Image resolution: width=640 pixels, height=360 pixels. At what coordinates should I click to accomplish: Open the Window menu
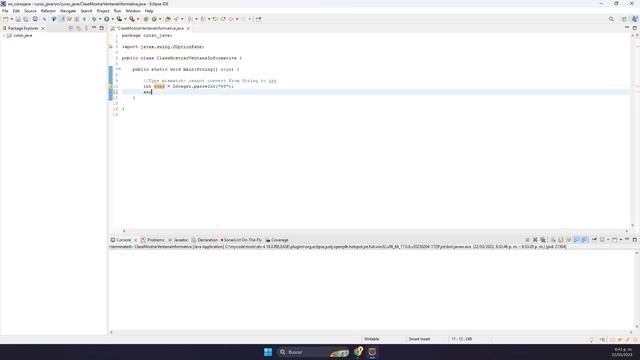(x=133, y=11)
